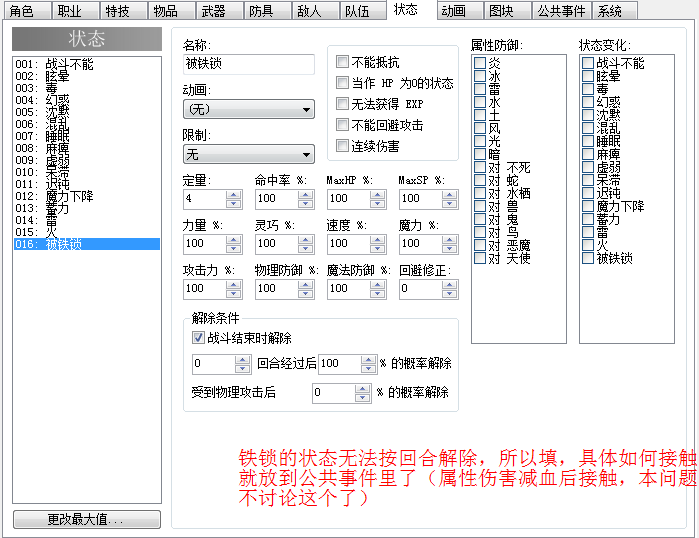The width and height of the screenshot is (699, 538).
Task: Toggle 雷 in 属性防御 list
Action: (480, 89)
